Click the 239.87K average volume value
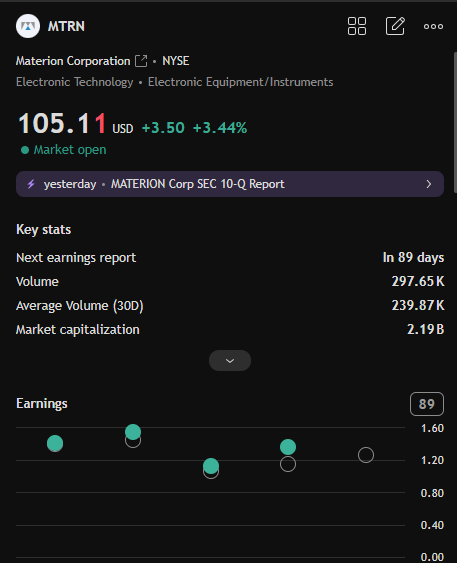 [x=418, y=306]
